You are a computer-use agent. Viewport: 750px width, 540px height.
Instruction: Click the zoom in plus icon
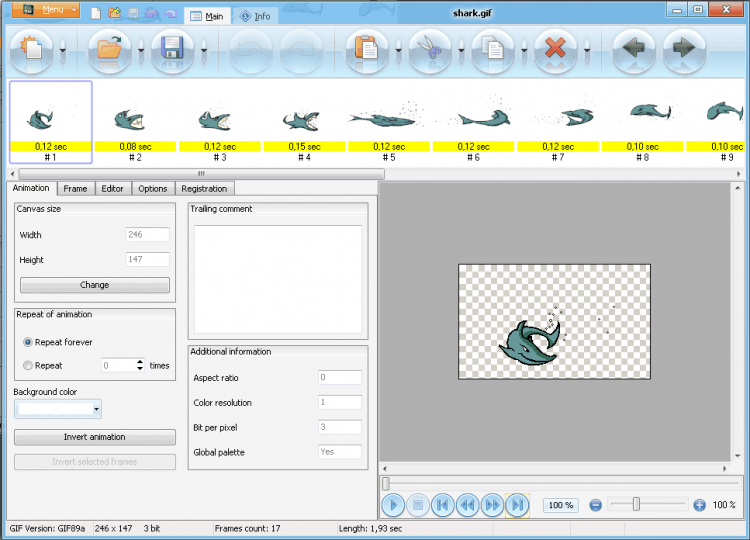[699, 505]
